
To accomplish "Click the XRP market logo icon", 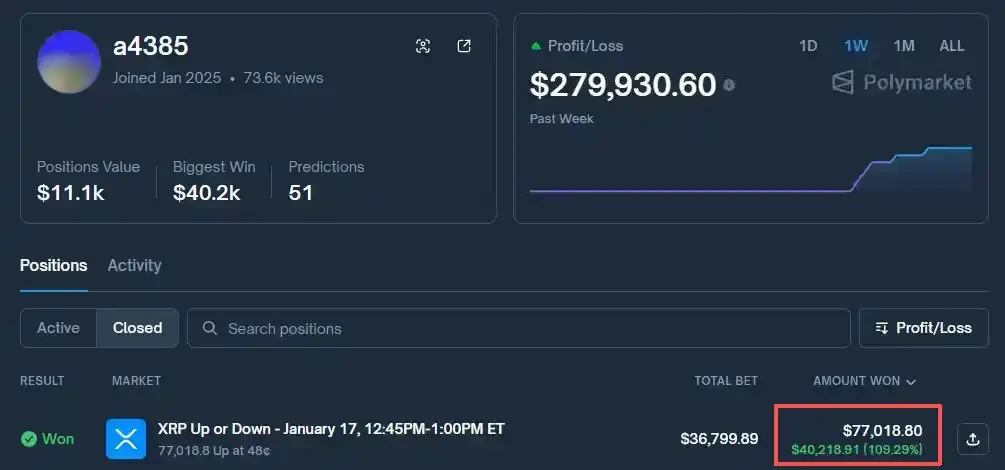I will [x=126, y=439].
